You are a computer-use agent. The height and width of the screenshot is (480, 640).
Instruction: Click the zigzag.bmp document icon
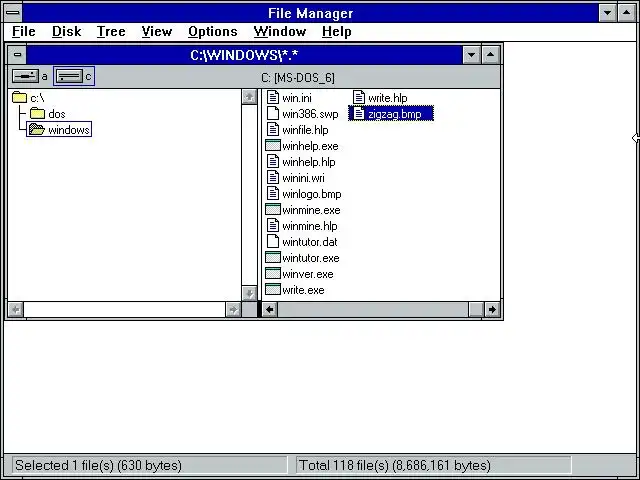coord(359,113)
